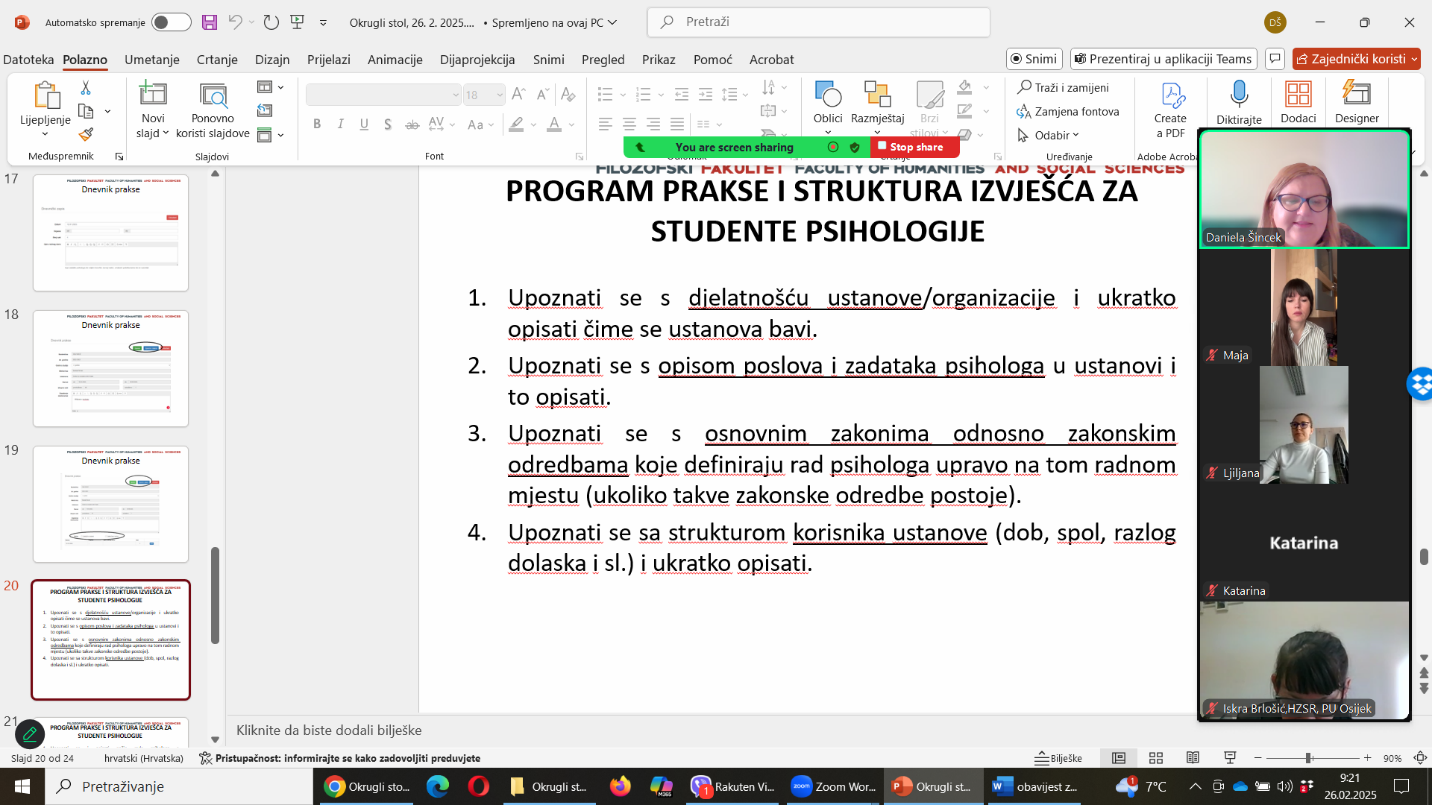This screenshot has height=805, width=1432.
Task: Open the font size dropdown showing 18
Action: tap(485, 95)
